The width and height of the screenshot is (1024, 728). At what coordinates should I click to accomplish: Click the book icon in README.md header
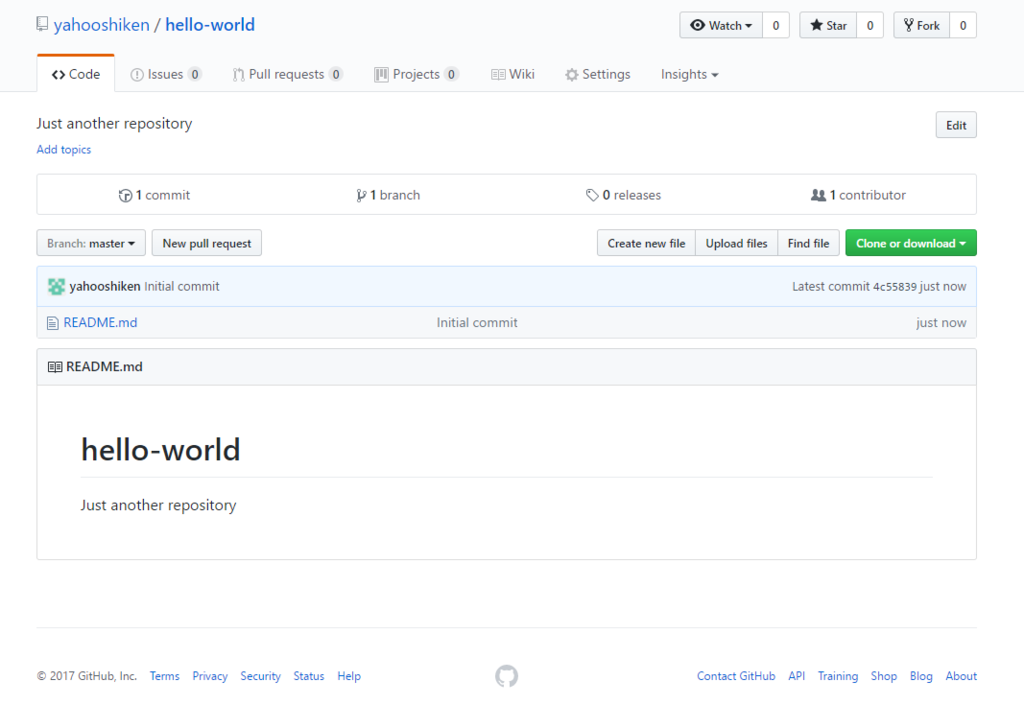point(55,367)
